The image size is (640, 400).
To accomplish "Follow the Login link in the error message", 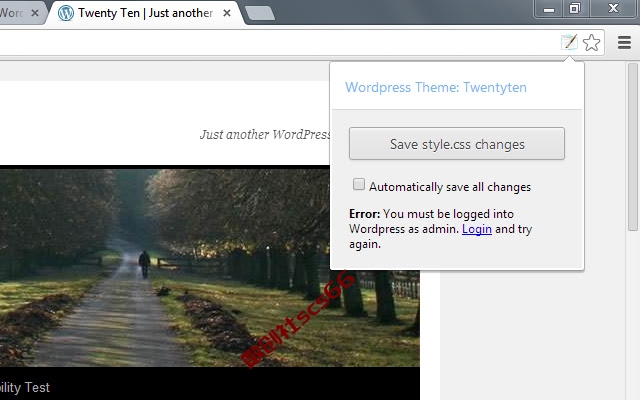I will pos(477,229).
